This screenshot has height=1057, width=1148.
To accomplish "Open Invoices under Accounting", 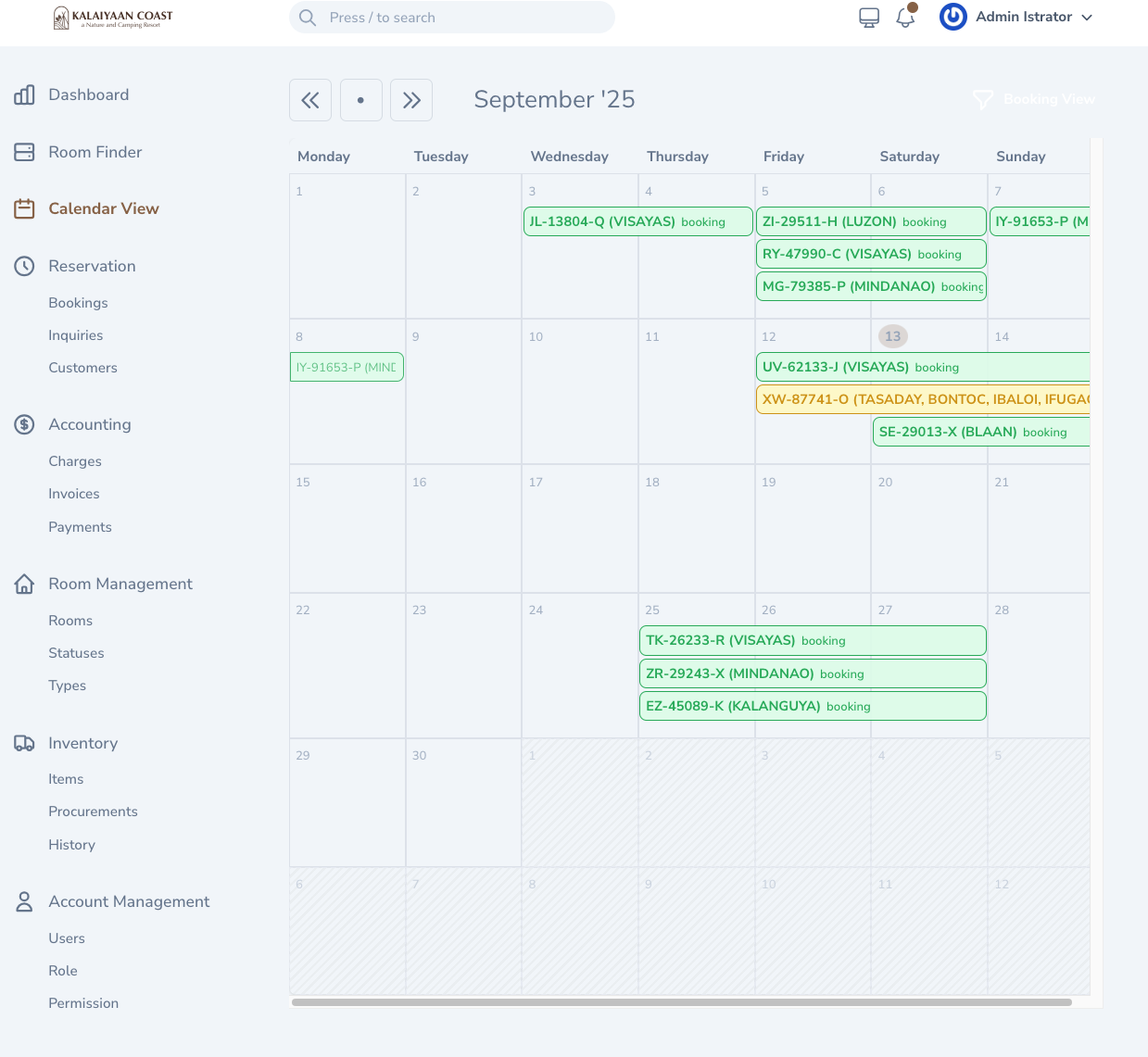I will point(74,494).
